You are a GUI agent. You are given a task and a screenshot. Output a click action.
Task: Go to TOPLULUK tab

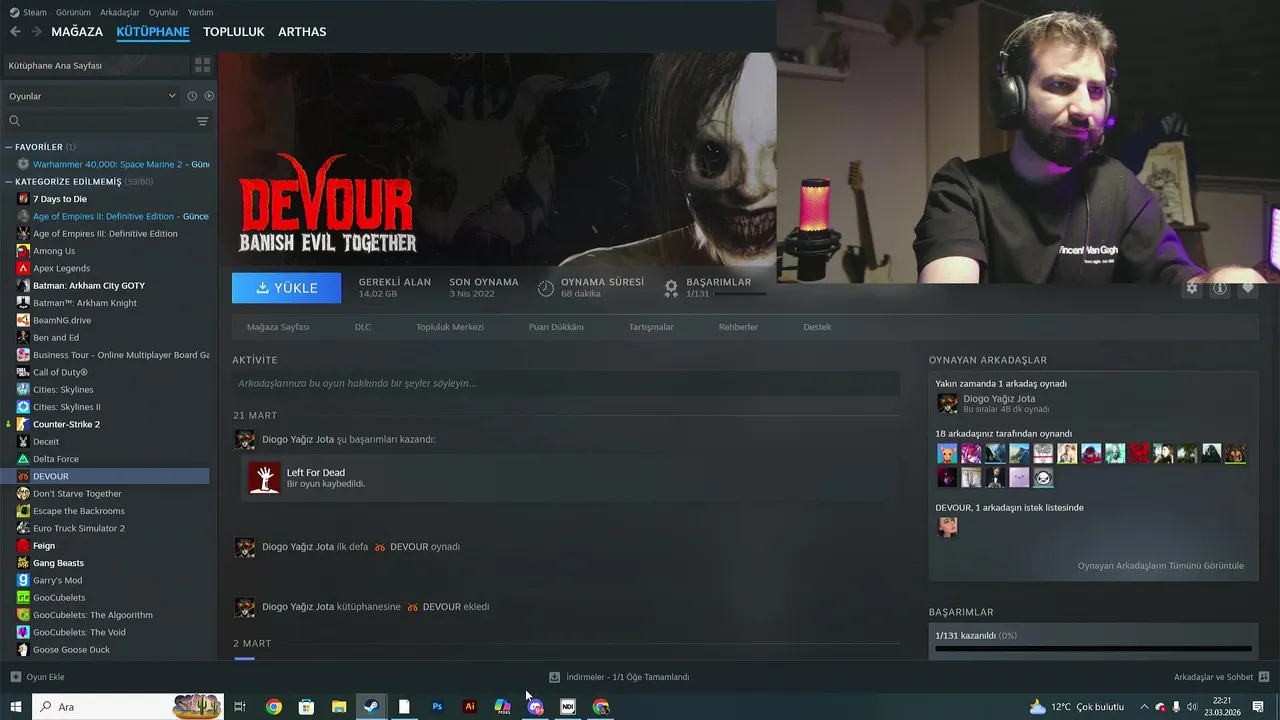(234, 32)
